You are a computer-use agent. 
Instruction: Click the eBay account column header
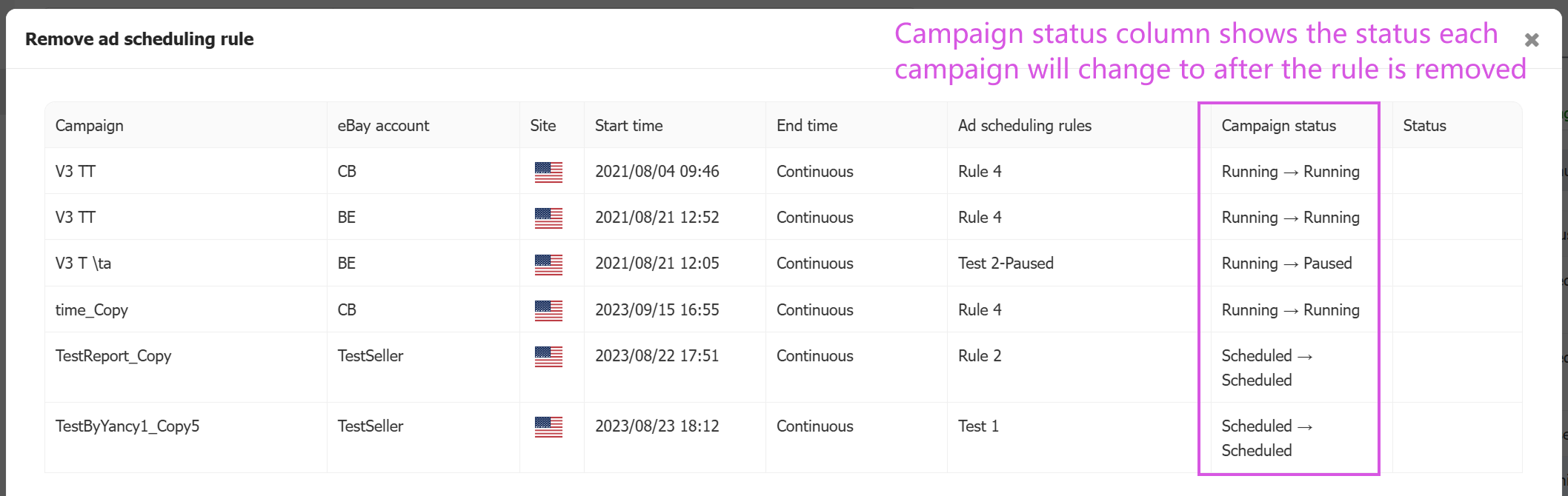(383, 126)
